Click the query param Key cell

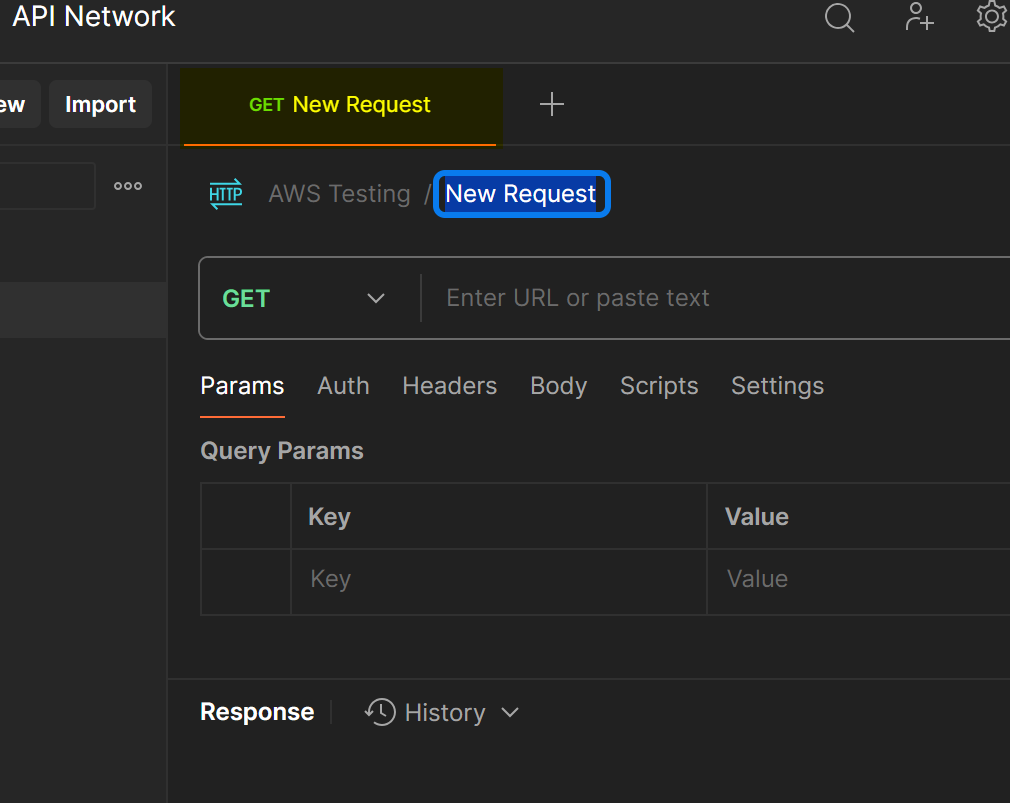tap(498, 579)
